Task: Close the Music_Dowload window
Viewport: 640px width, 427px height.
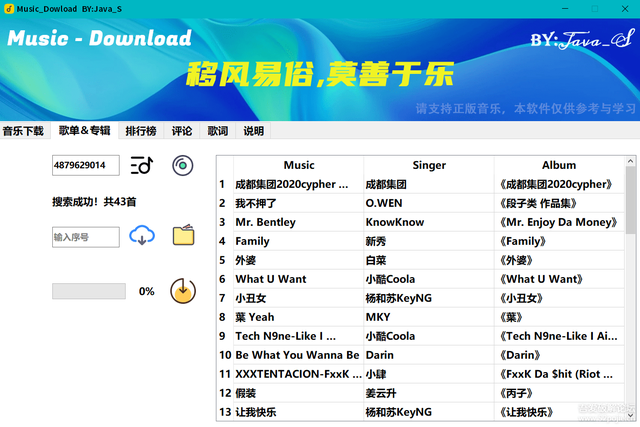Action: tap(625, 9)
